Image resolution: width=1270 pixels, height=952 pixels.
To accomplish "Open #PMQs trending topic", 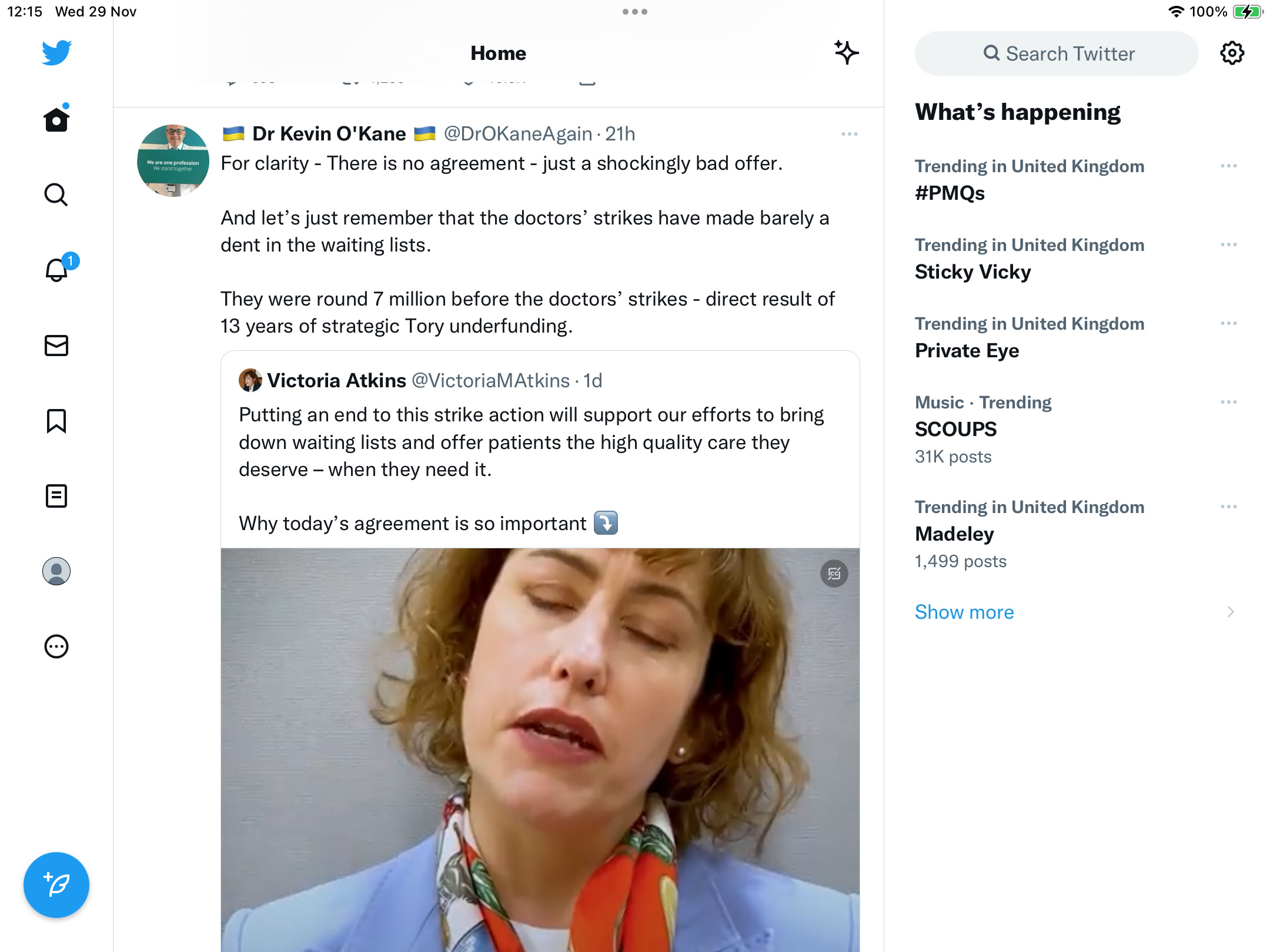I will tap(950, 193).
